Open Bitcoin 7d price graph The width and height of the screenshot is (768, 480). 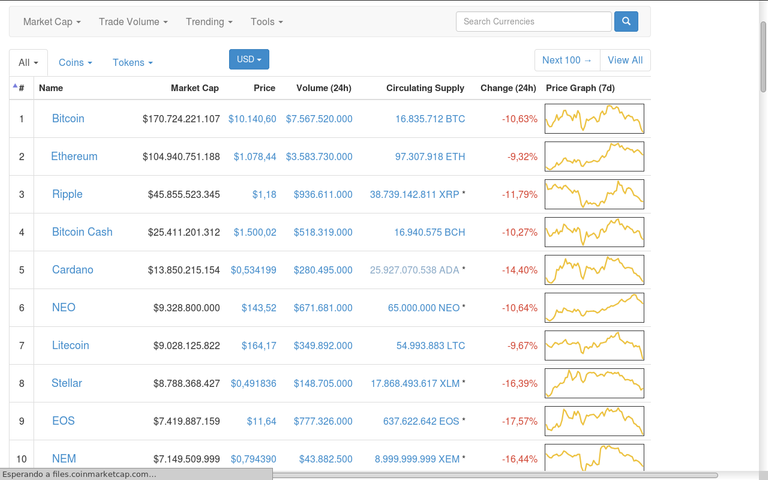tap(594, 119)
